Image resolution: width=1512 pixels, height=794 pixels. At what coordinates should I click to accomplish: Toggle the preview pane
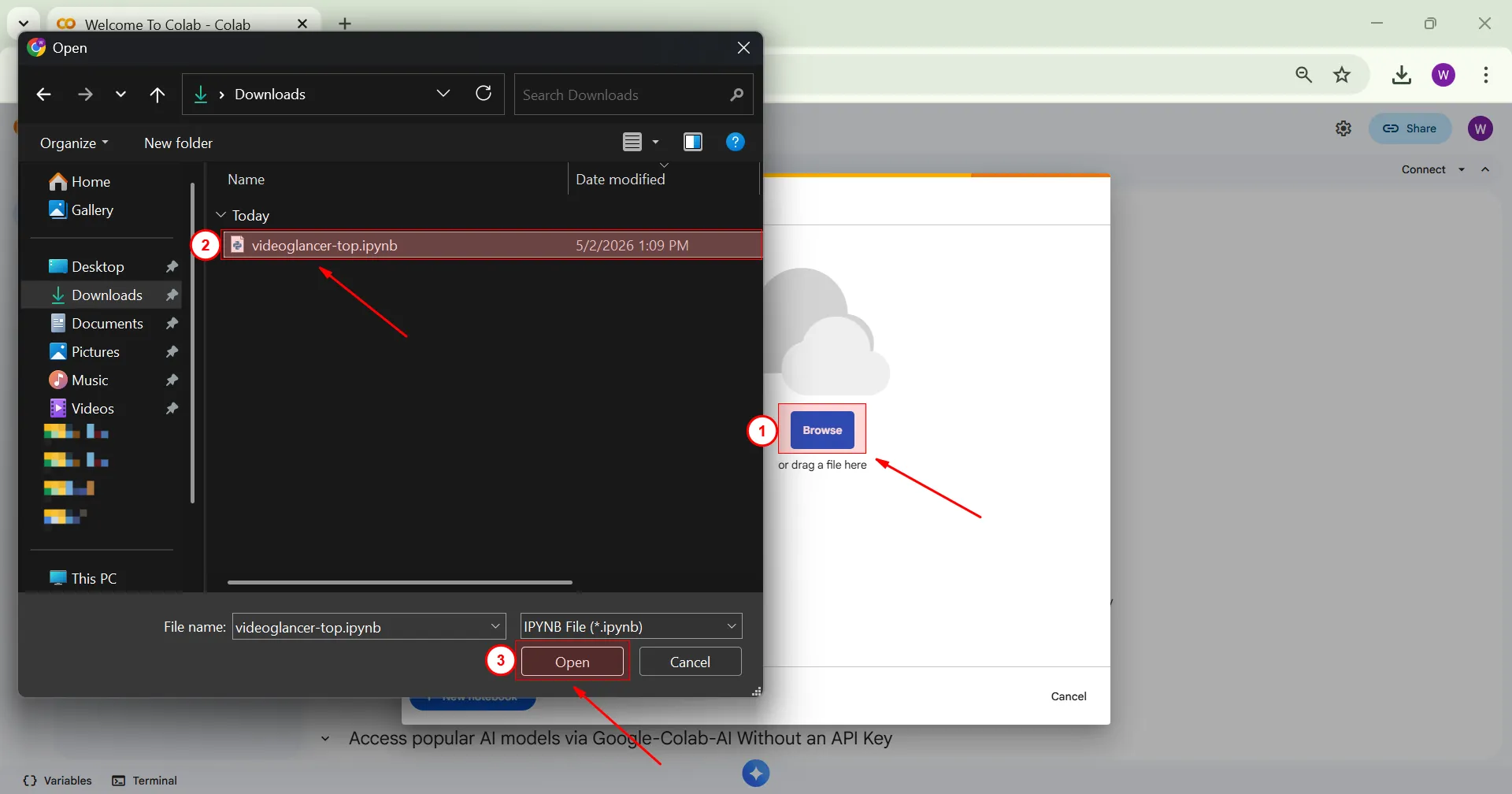coord(693,142)
